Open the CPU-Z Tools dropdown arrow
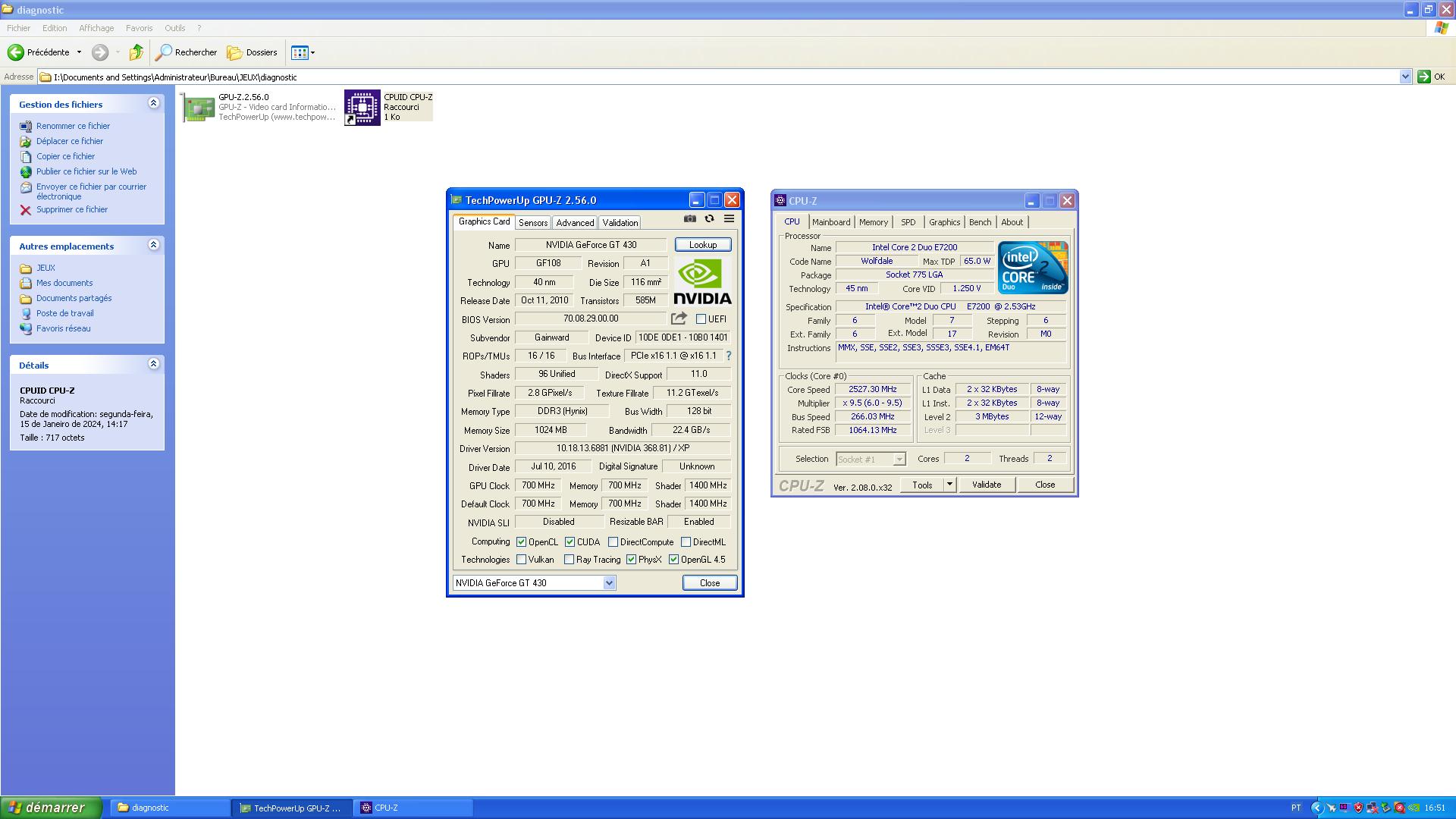Image resolution: width=1456 pixels, height=819 pixels. [x=949, y=485]
